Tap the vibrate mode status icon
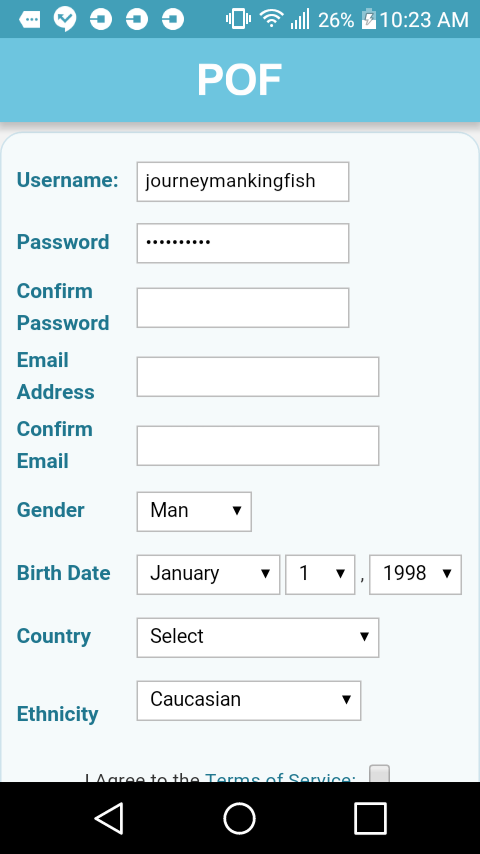This screenshot has height=854, width=480. tap(238, 20)
